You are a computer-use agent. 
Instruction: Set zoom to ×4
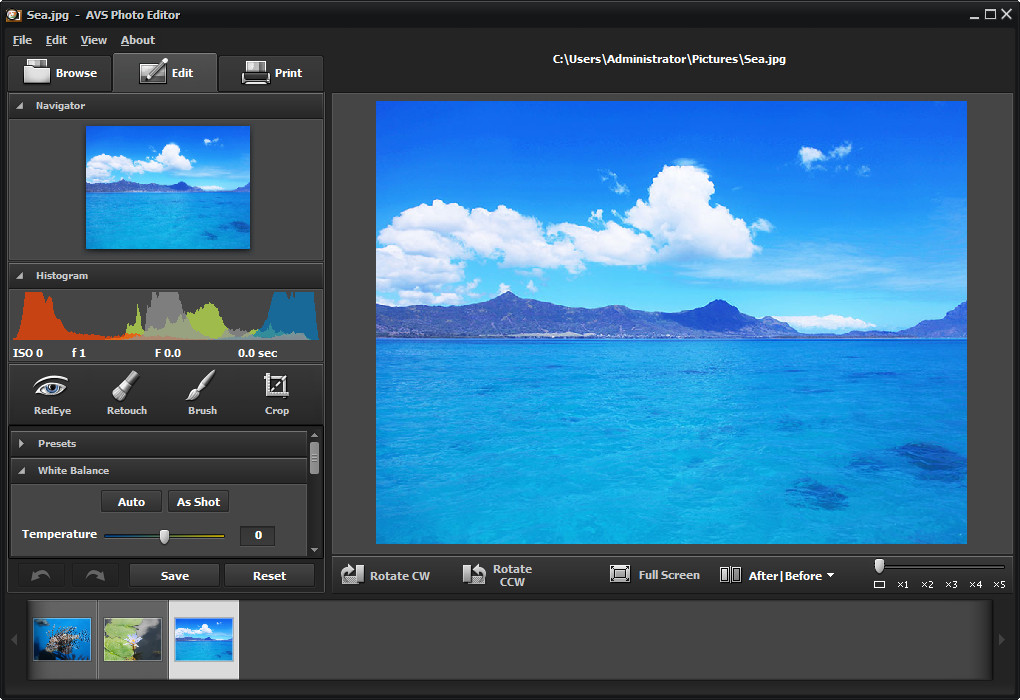pos(975,584)
